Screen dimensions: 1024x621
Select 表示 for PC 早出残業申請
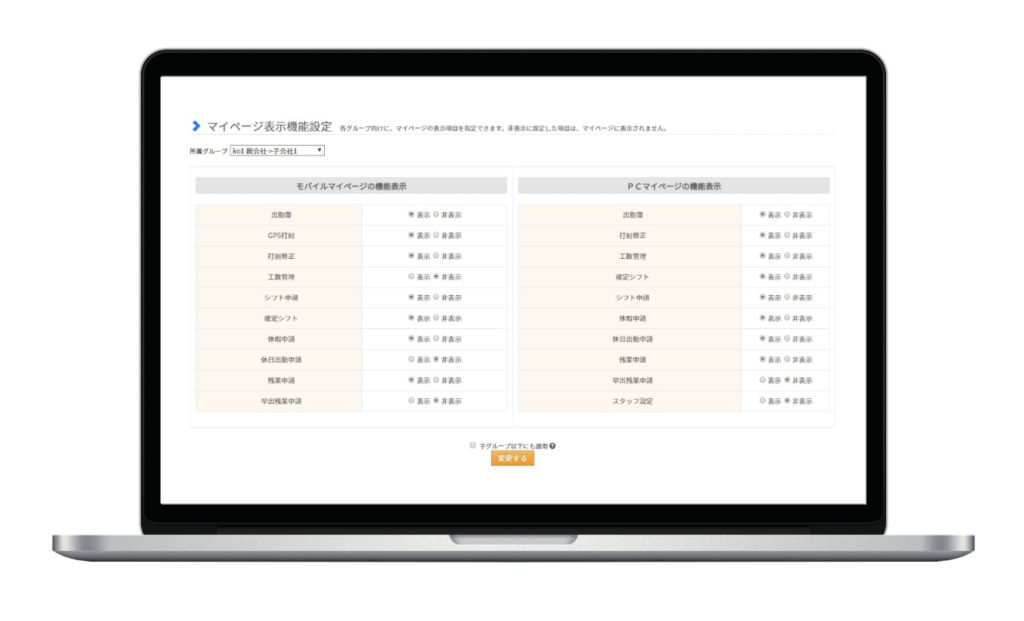coord(763,380)
